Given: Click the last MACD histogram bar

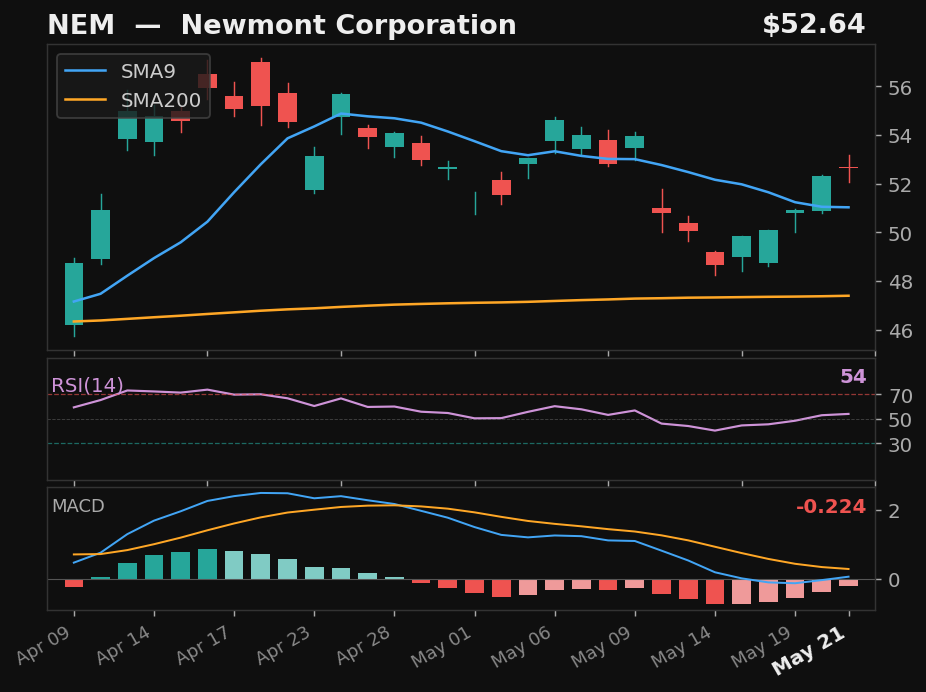Looking at the screenshot, I should [x=849, y=583].
